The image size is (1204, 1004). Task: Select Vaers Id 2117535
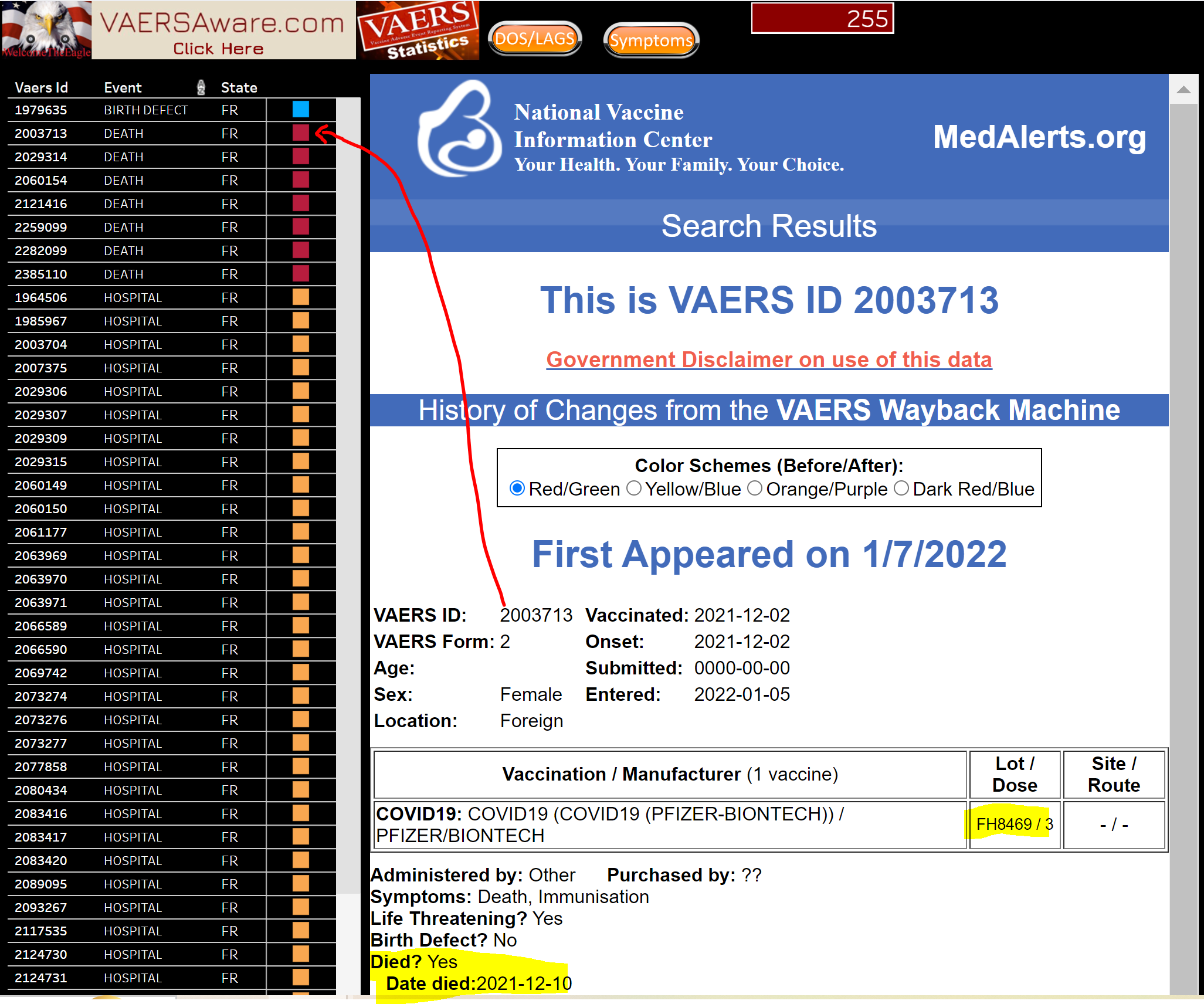click(x=40, y=931)
